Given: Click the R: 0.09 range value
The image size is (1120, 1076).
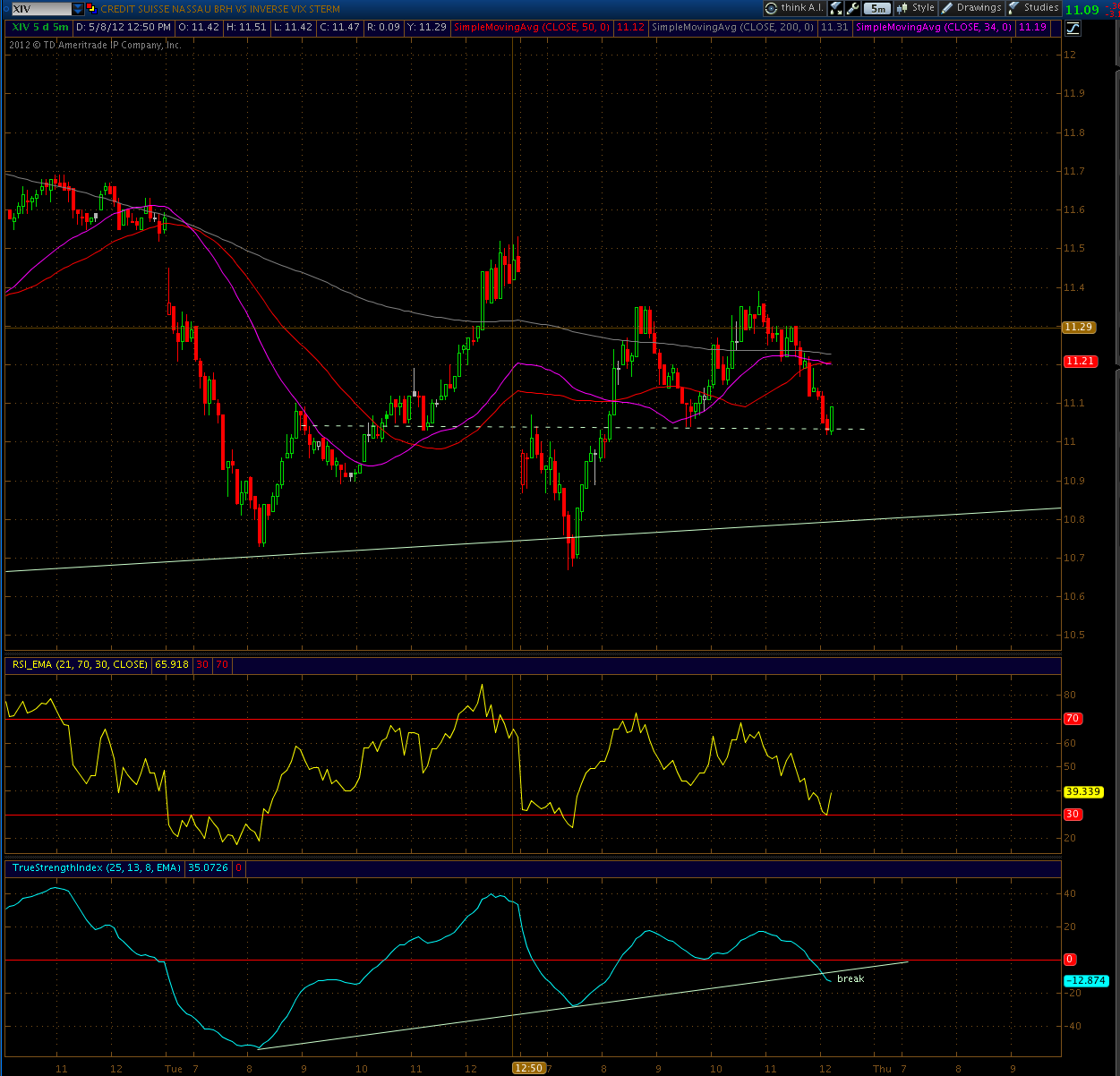Looking at the screenshot, I should [x=383, y=27].
